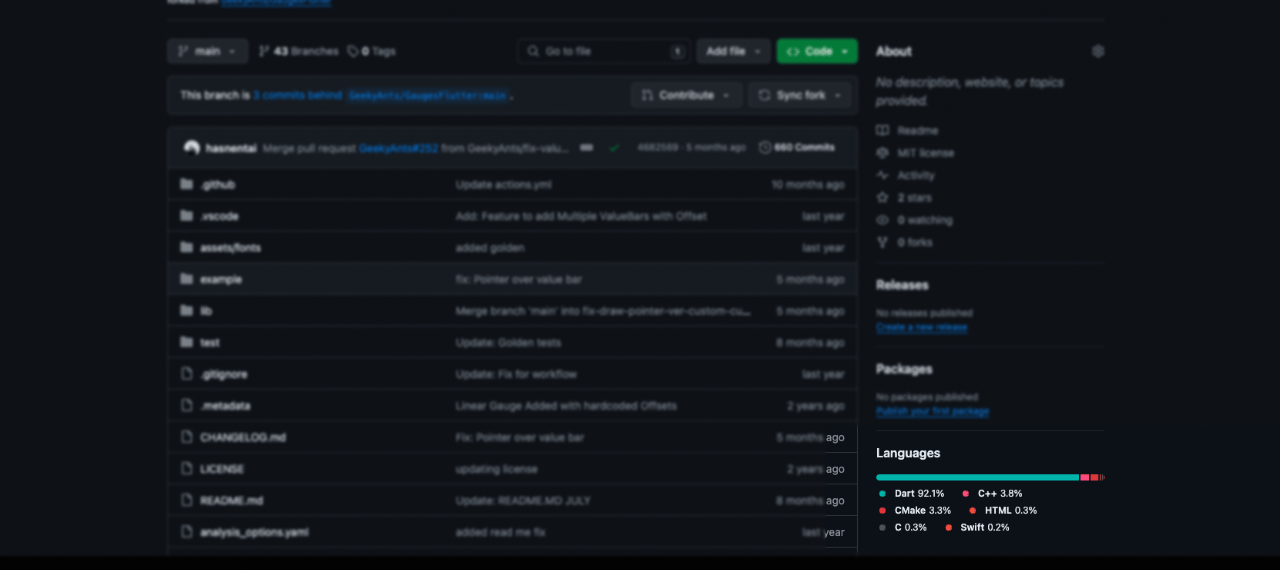Open the 660 Commits history link
This screenshot has height=570, width=1280.
click(x=797, y=147)
